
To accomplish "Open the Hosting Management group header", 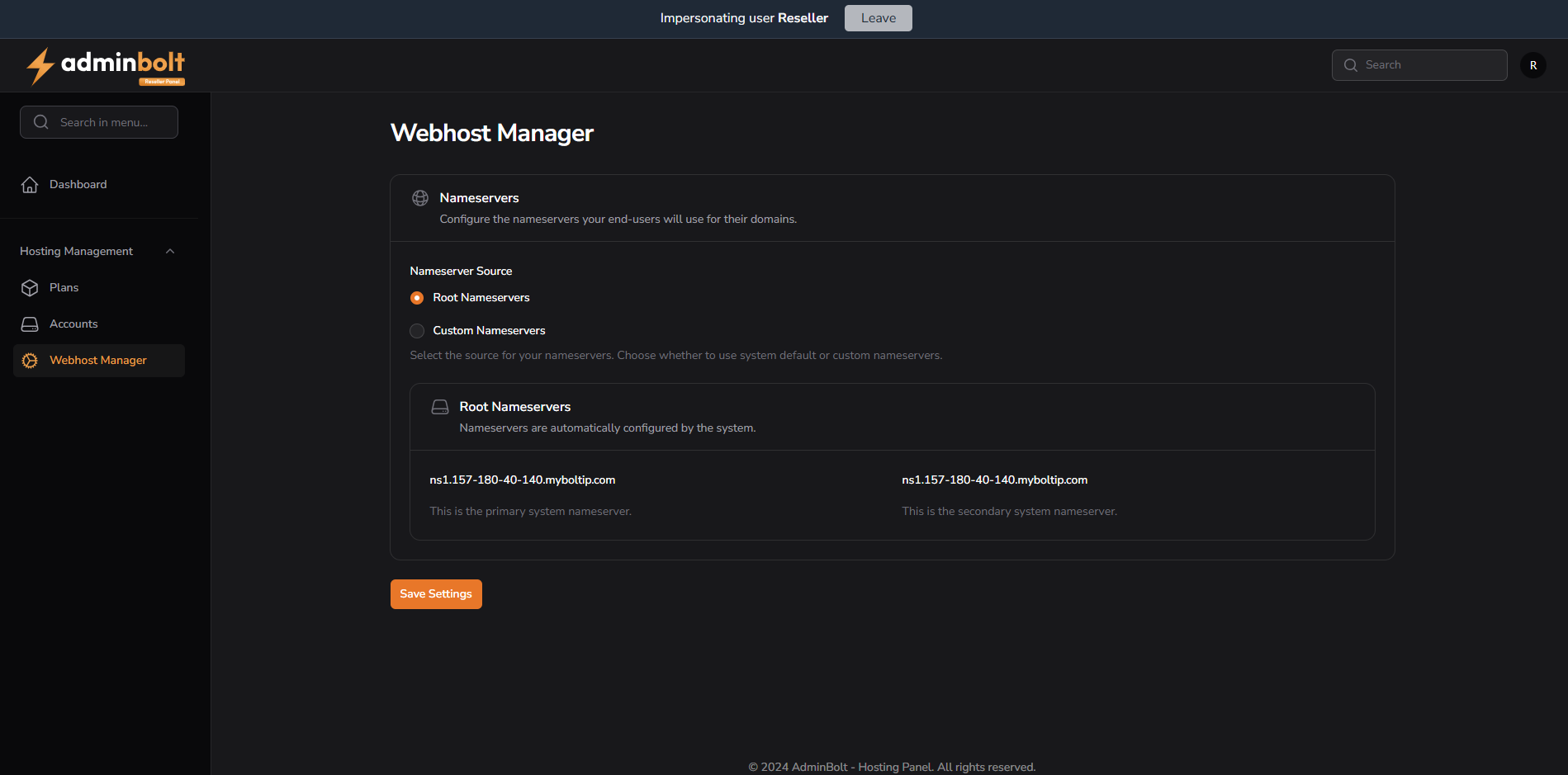I will (x=76, y=250).
